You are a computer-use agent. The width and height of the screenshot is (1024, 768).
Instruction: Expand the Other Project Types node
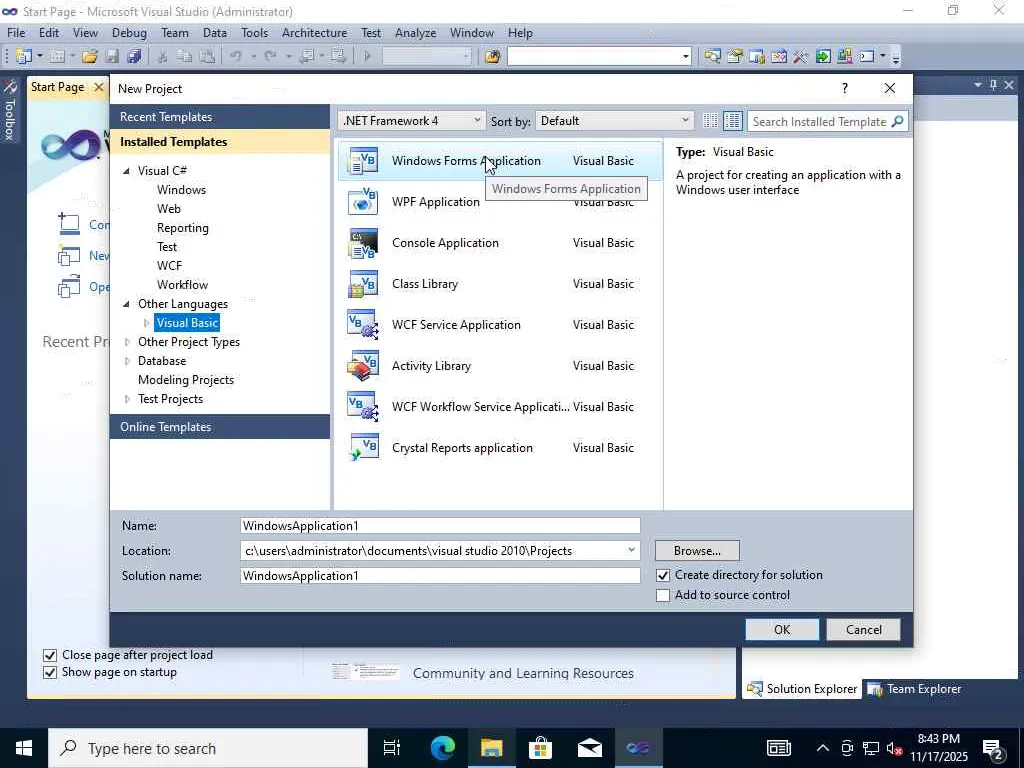[127, 342]
